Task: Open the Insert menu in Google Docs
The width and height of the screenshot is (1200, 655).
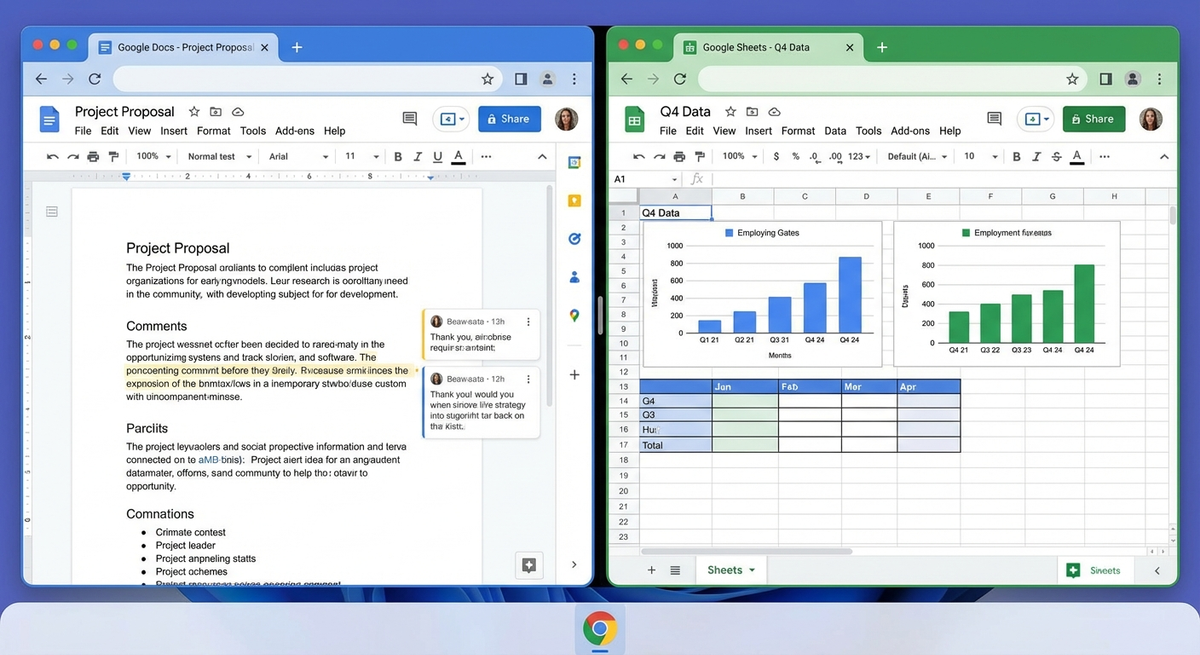Action: (174, 131)
